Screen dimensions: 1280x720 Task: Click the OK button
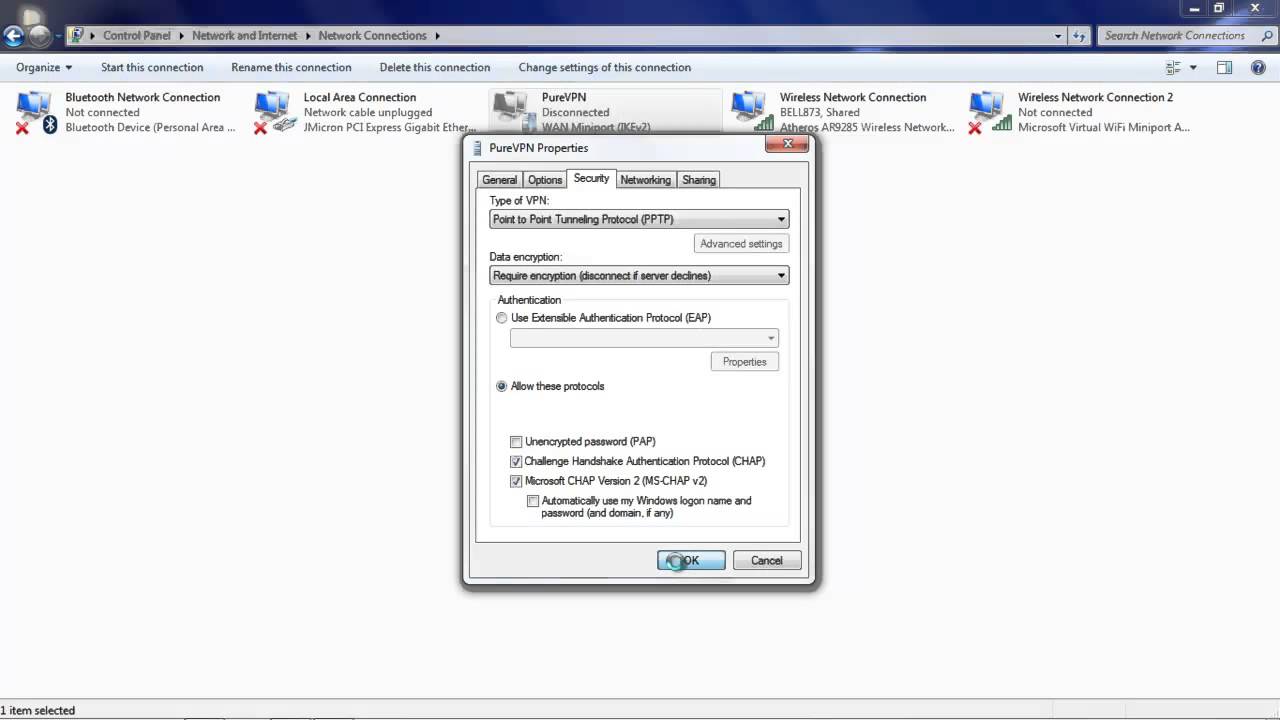tap(691, 560)
